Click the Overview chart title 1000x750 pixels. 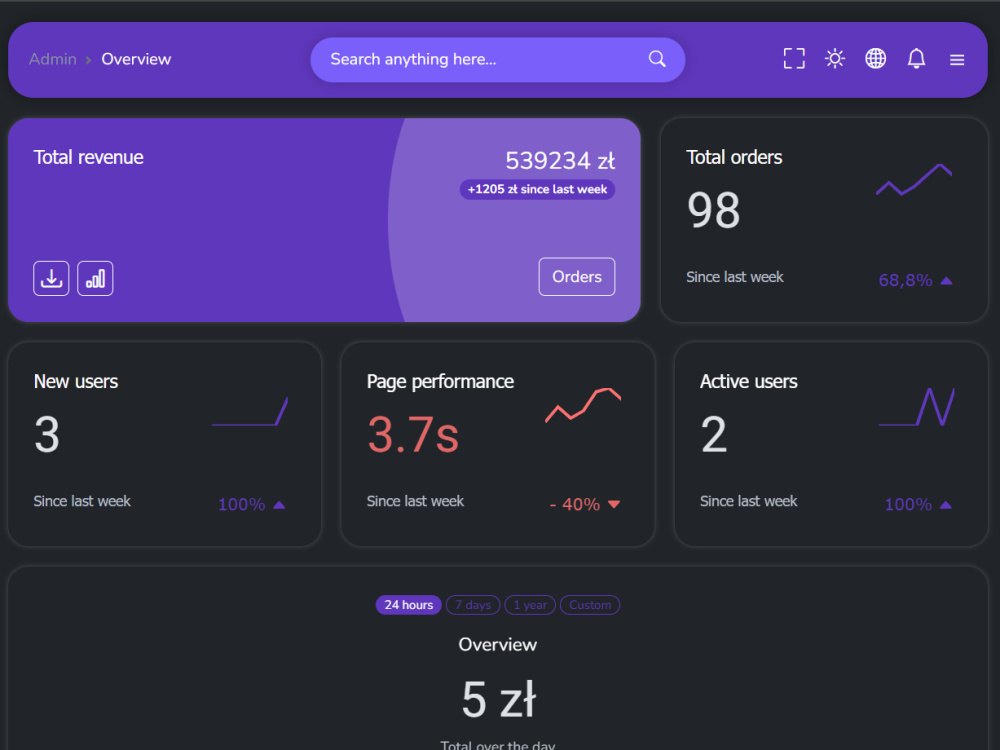tap(497, 645)
